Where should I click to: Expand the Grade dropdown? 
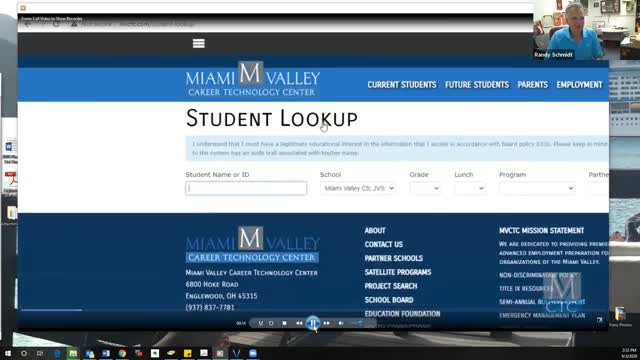pyautogui.click(x=425, y=188)
